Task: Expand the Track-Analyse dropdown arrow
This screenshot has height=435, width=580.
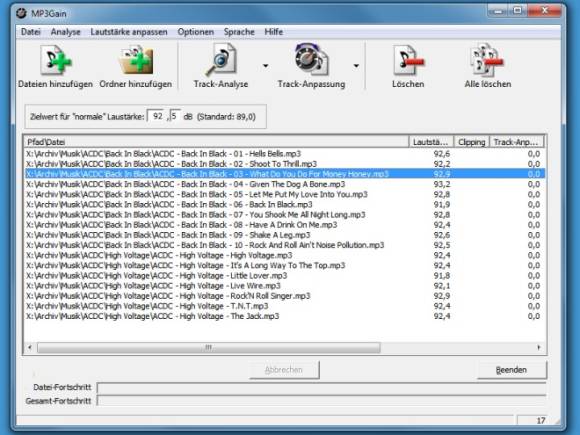Action: (266, 66)
